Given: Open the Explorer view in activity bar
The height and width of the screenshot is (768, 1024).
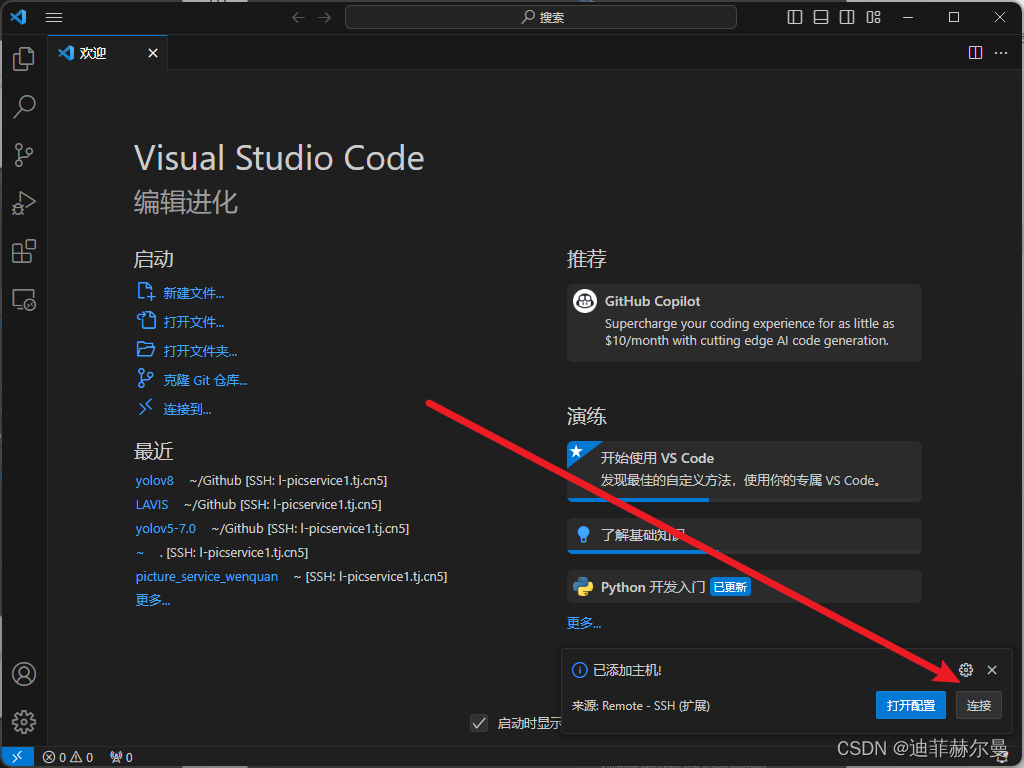Looking at the screenshot, I should click(x=24, y=59).
